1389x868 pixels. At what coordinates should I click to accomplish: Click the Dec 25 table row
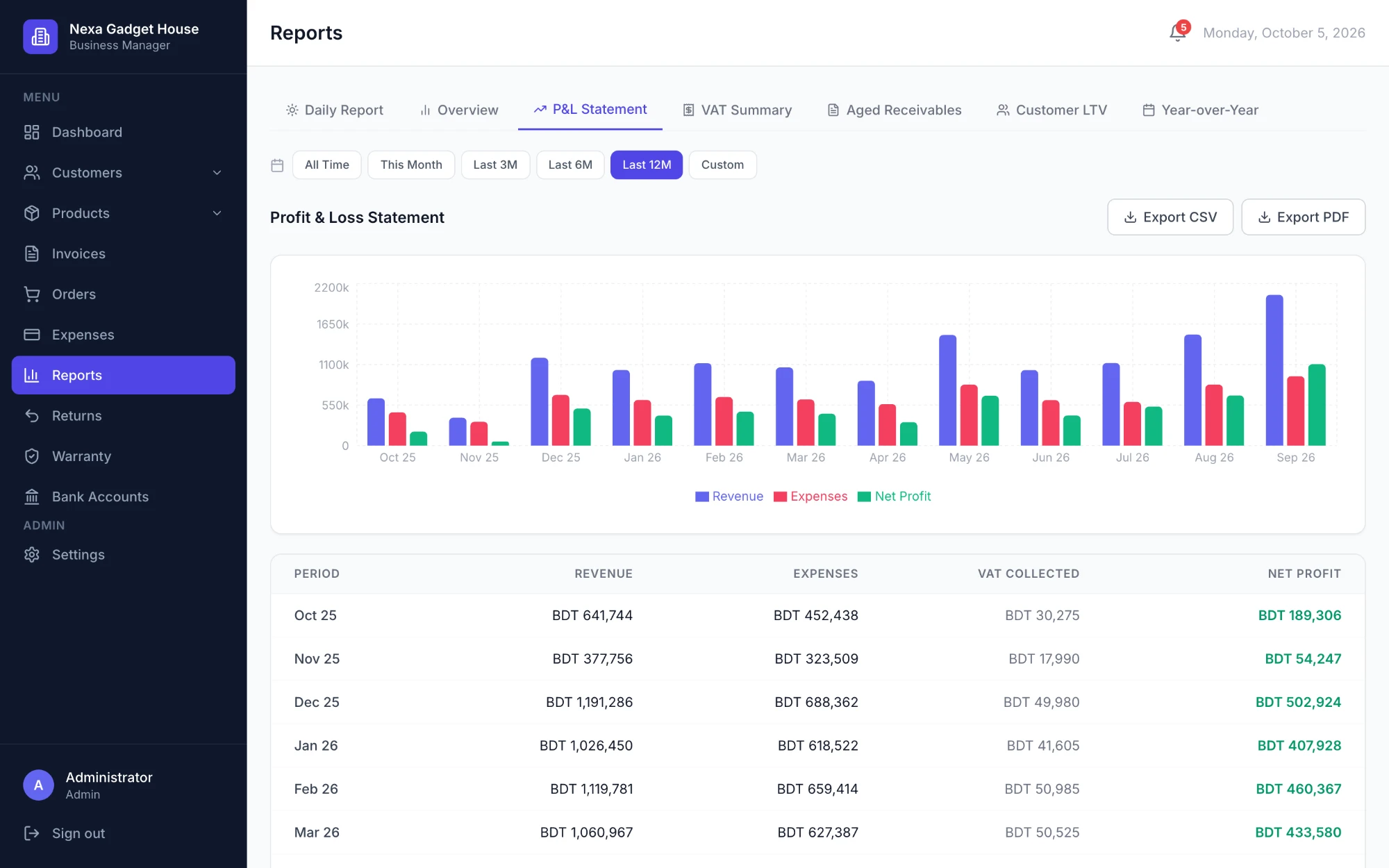(817, 702)
